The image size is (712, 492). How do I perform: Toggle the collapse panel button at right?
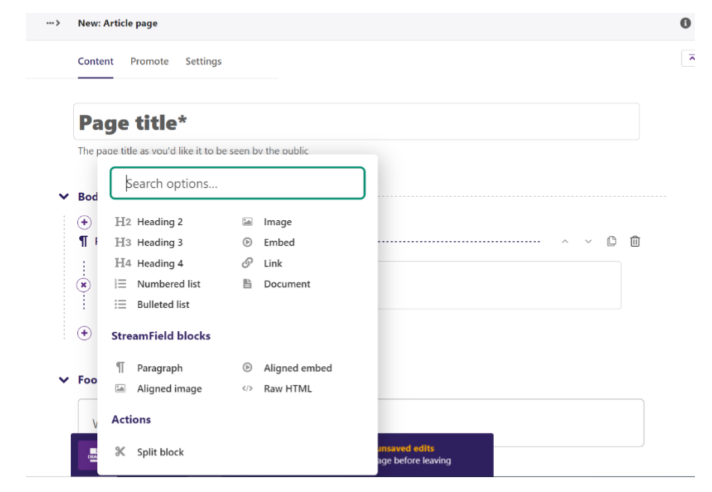pyautogui.click(x=689, y=59)
